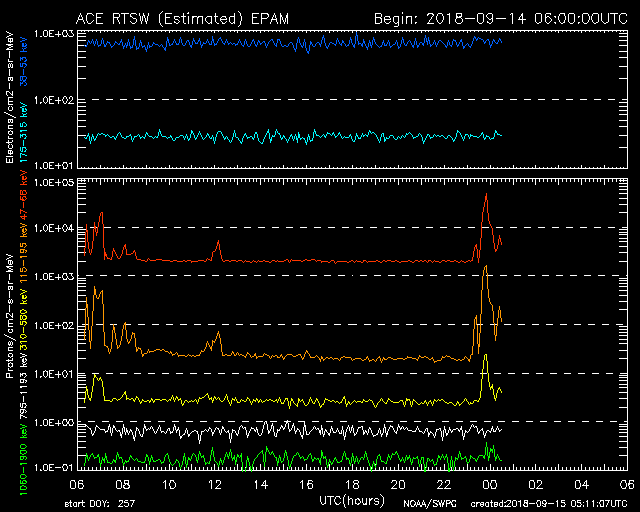Click the 12 hour tick on the x-axis
This screenshot has width=640, height=512.
[216, 485]
